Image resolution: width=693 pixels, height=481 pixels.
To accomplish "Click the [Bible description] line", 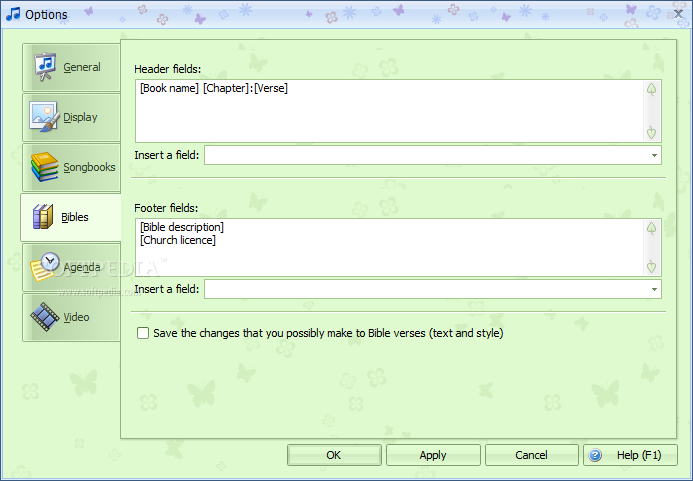I will [182, 227].
